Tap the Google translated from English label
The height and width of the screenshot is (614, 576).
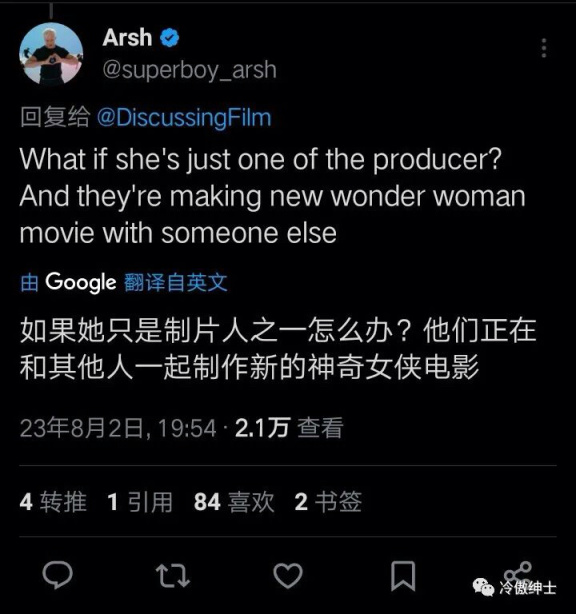[x=124, y=282]
